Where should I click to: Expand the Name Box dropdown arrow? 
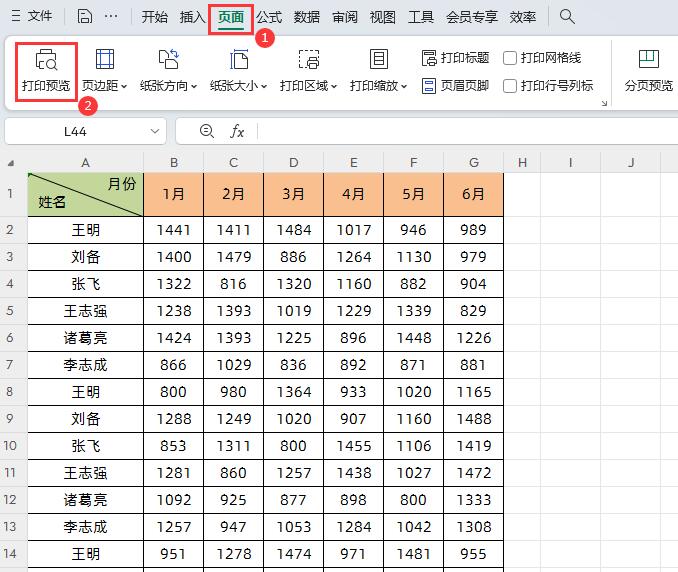(x=155, y=131)
